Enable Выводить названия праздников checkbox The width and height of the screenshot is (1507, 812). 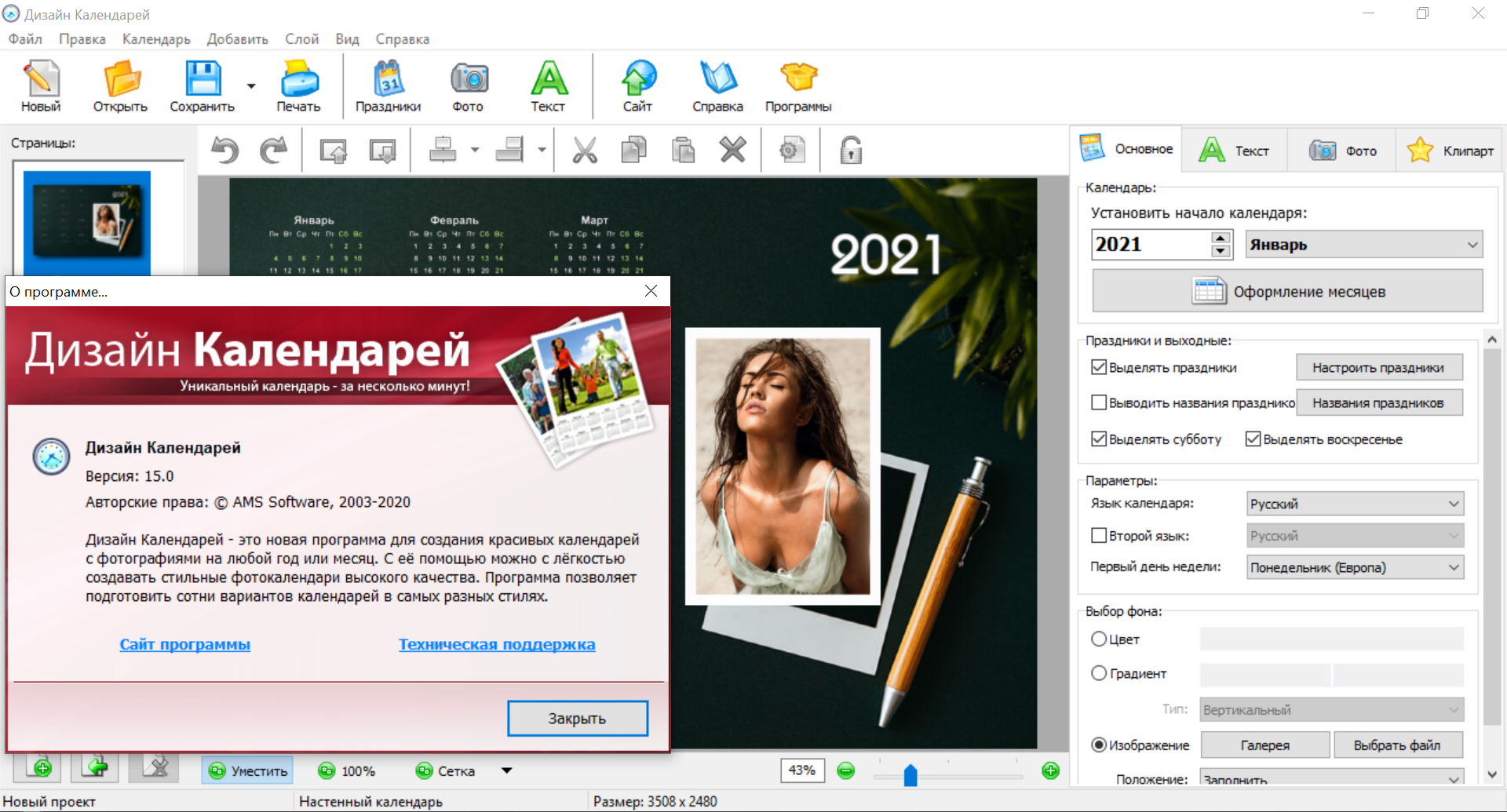[x=1099, y=402]
